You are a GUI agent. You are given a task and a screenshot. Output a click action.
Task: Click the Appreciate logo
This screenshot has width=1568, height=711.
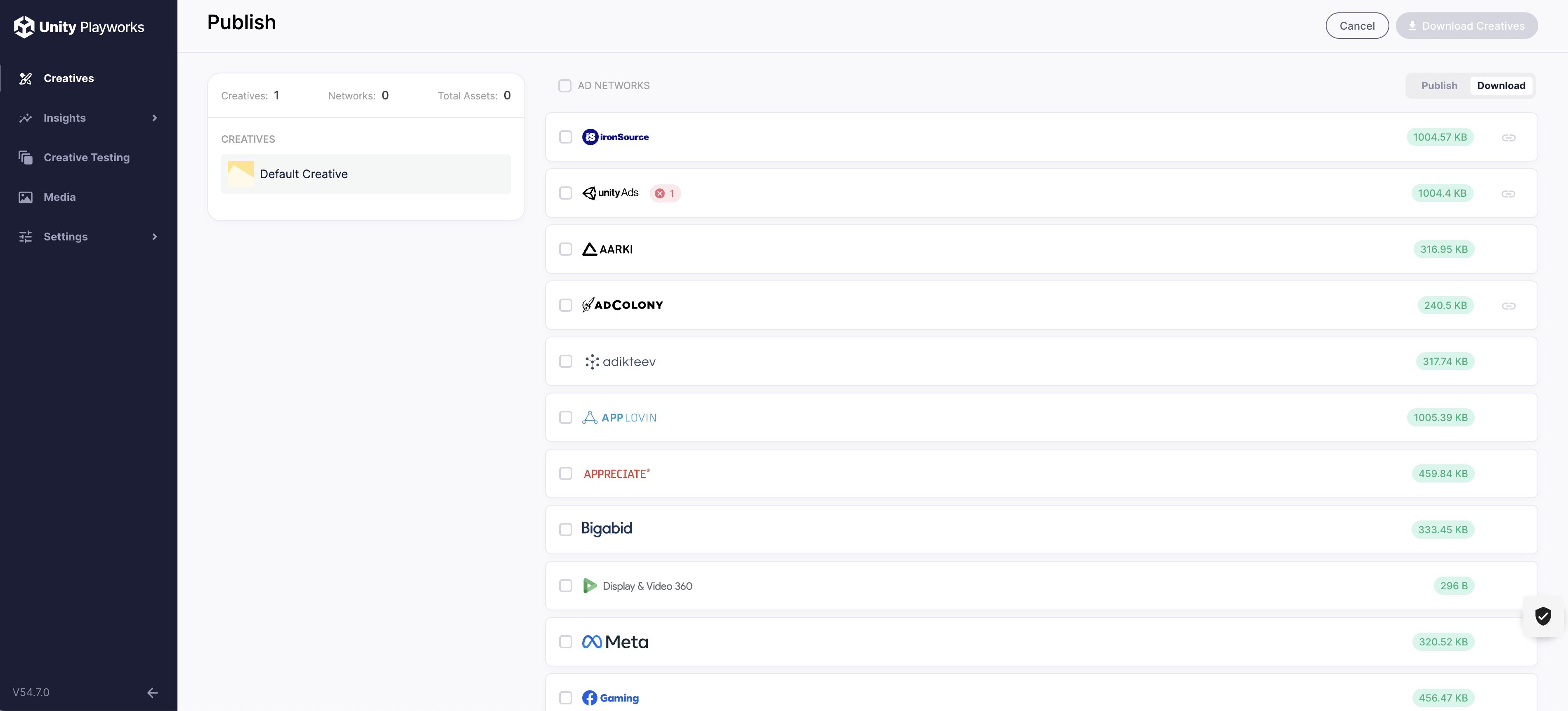click(616, 474)
